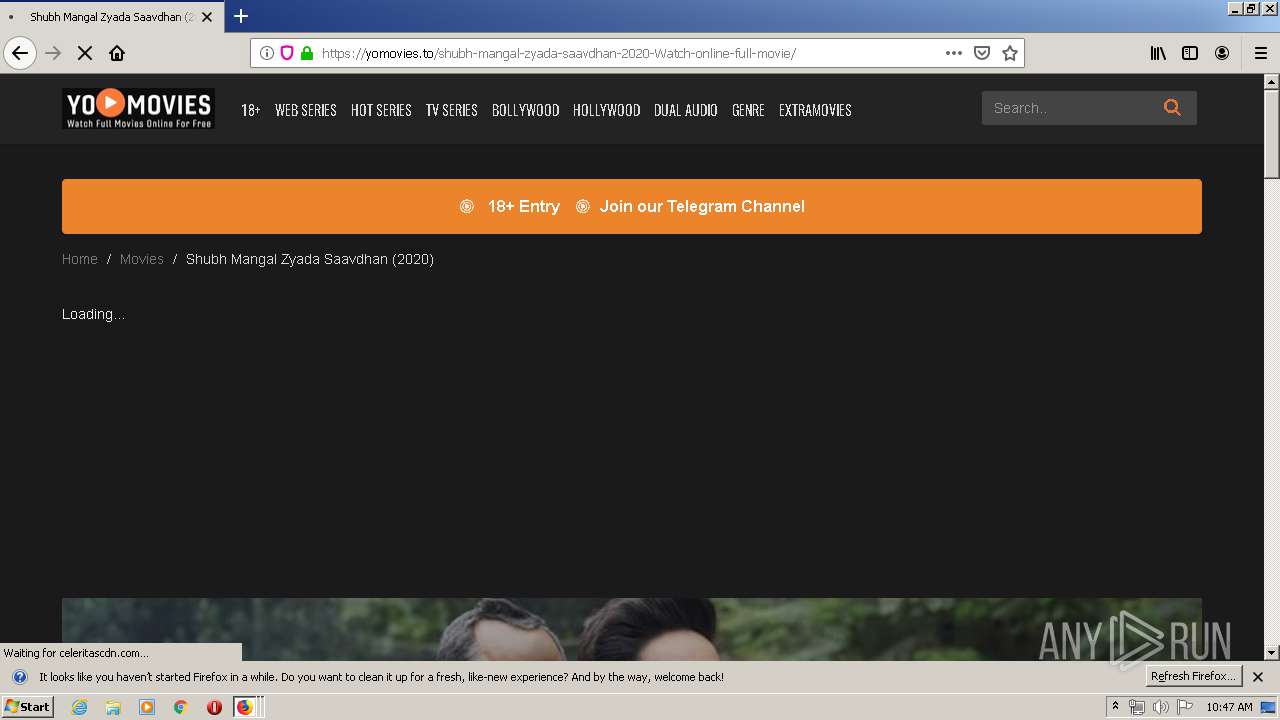
Task: Open Hot Series menu
Action: coord(381,110)
